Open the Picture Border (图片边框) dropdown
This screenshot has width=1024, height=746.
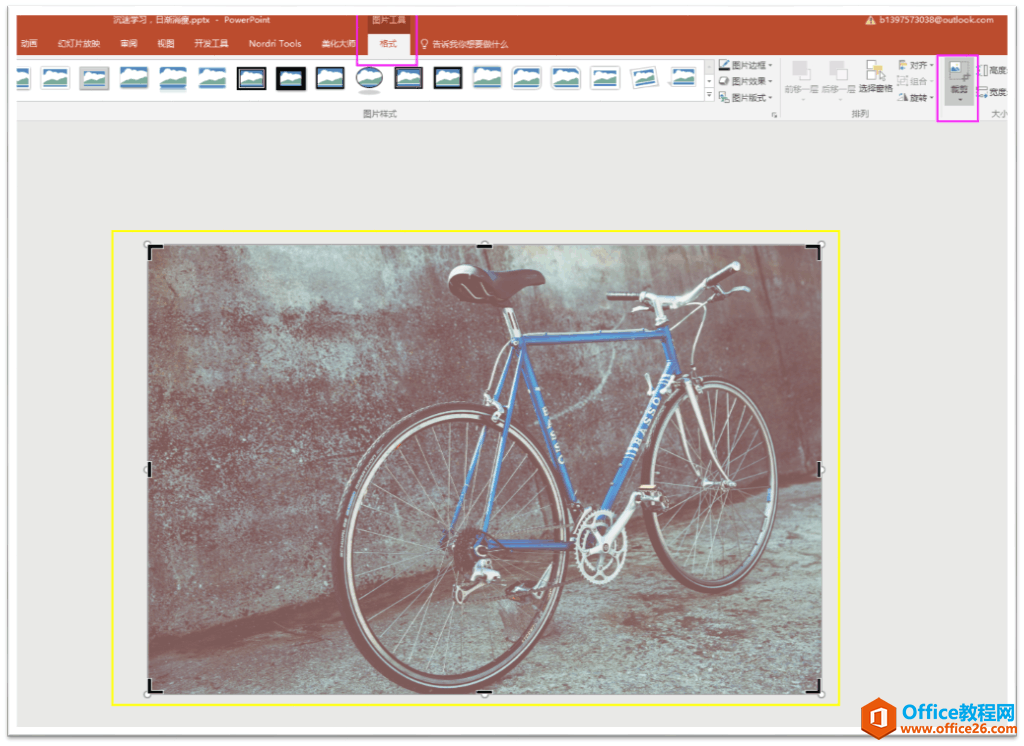pos(746,65)
